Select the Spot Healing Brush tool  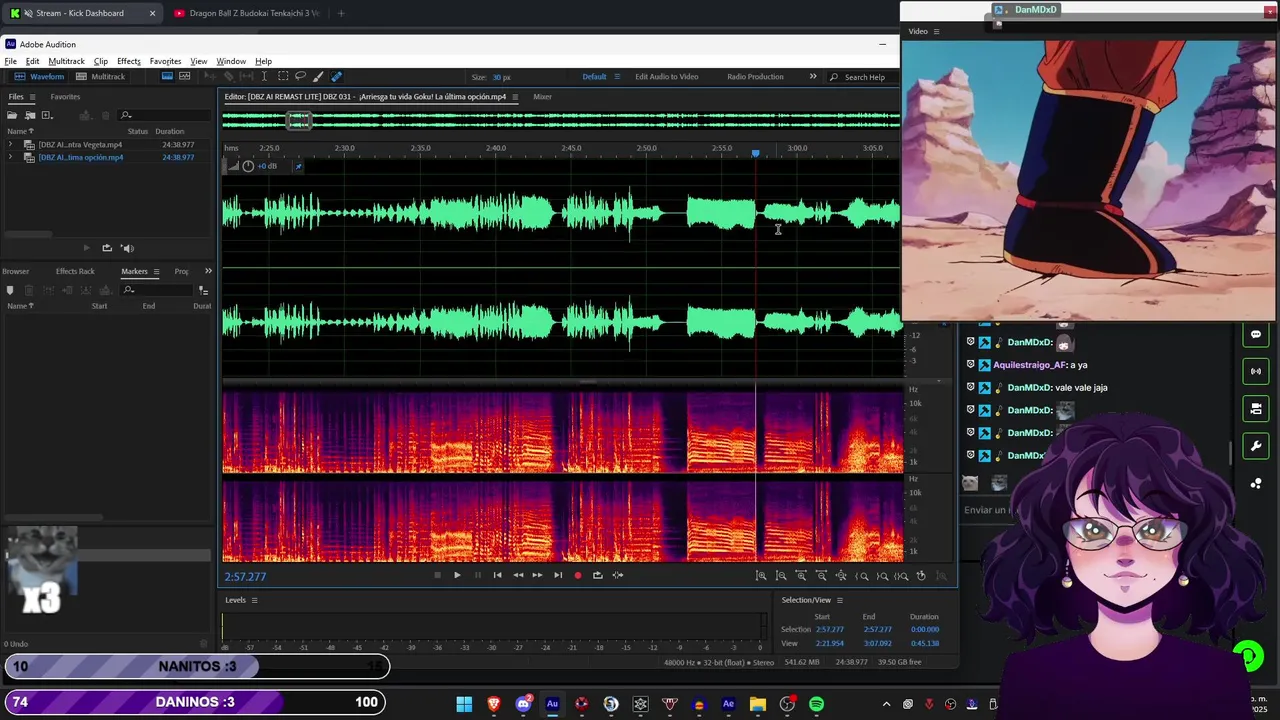pyautogui.click(x=336, y=77)
